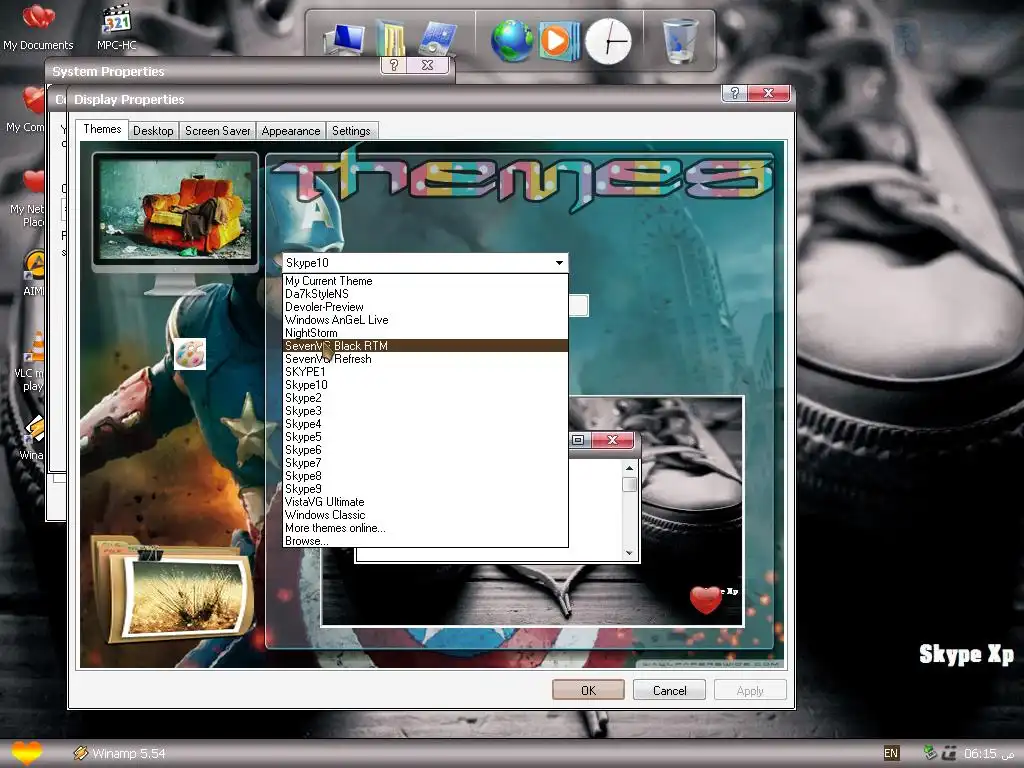
Task: Choose the Skype3 theme
Action: 425,411
